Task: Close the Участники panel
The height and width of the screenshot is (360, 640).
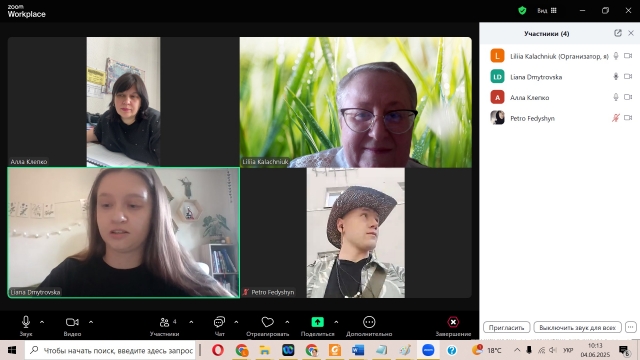Action: point(631,33)
